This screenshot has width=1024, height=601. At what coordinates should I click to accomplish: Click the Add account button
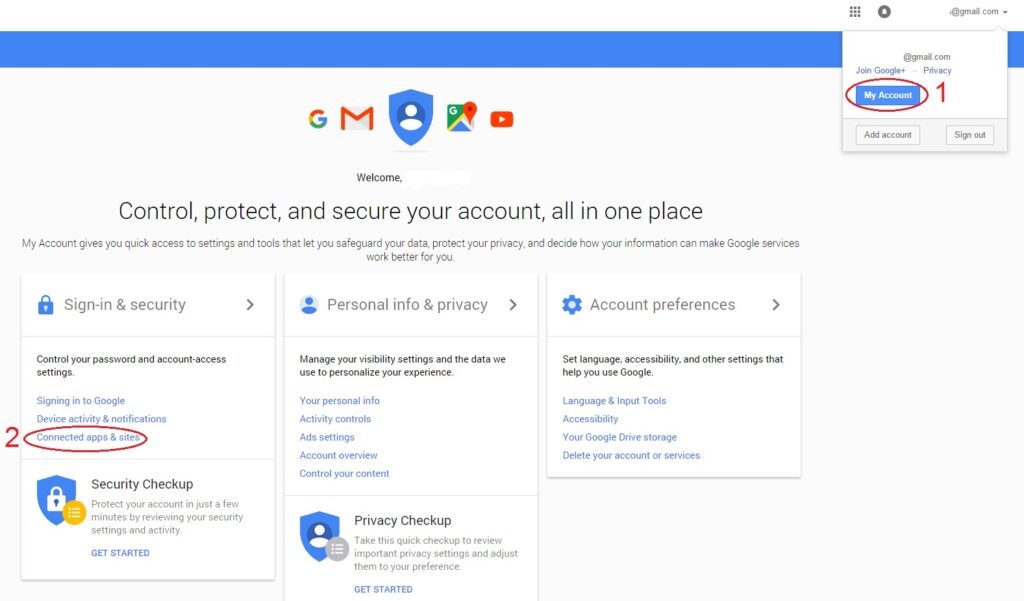point(886,134)
